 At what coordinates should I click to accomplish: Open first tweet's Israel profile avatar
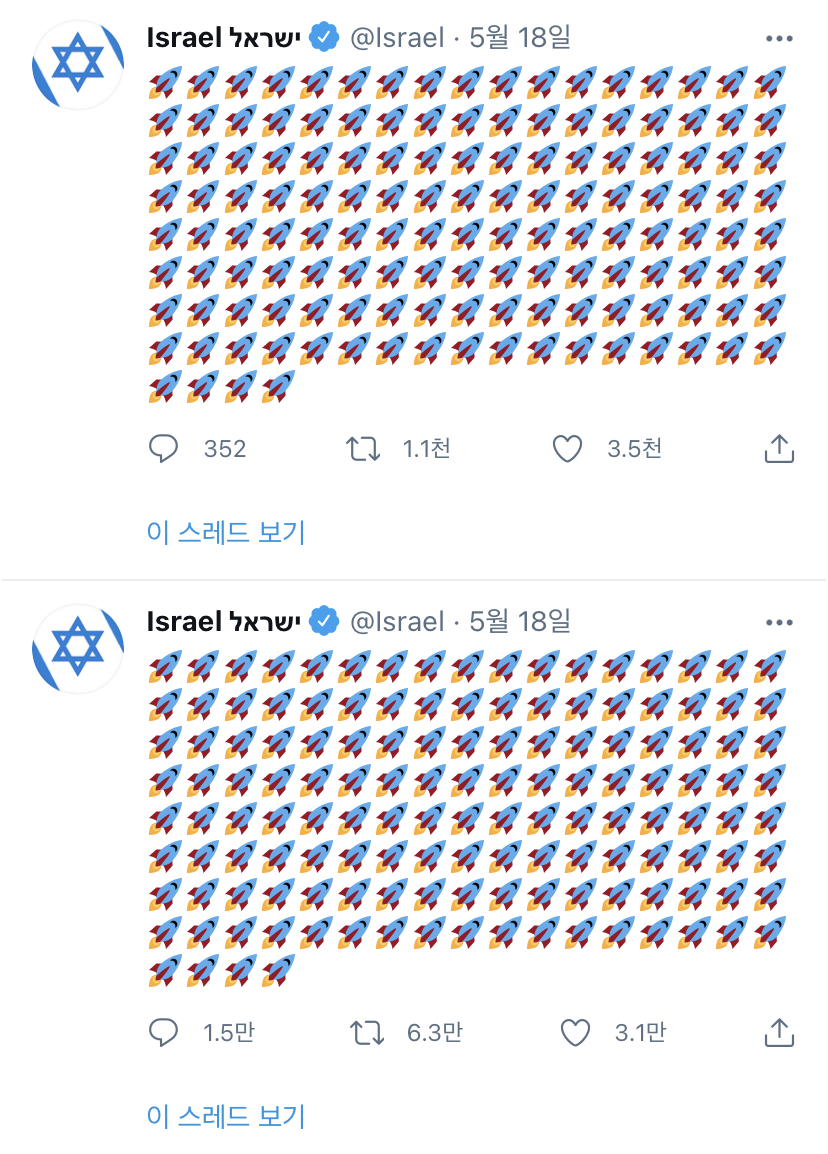[78, 65]
